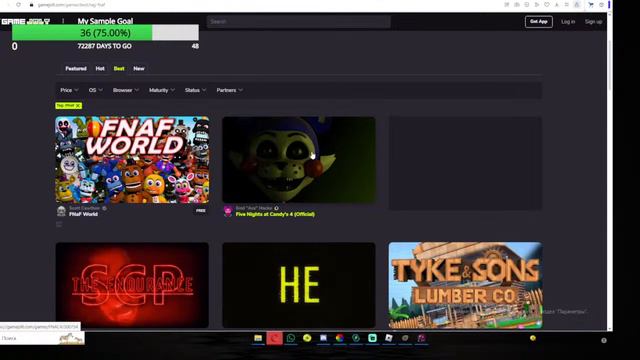Click the browser address bar URL
Screen dimensions: 640x360
[71, 5]
